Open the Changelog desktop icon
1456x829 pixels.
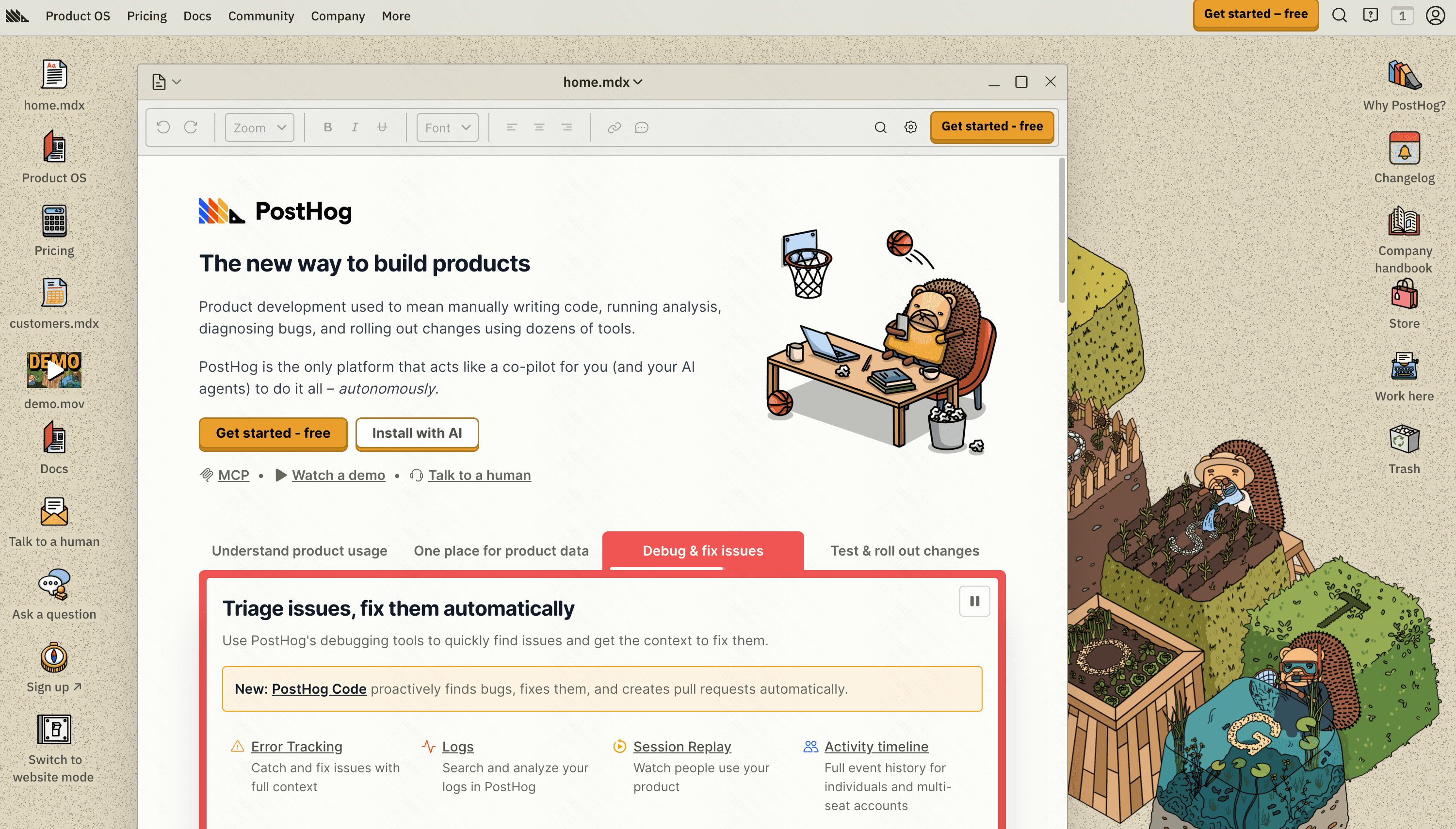coord(1404,147)
